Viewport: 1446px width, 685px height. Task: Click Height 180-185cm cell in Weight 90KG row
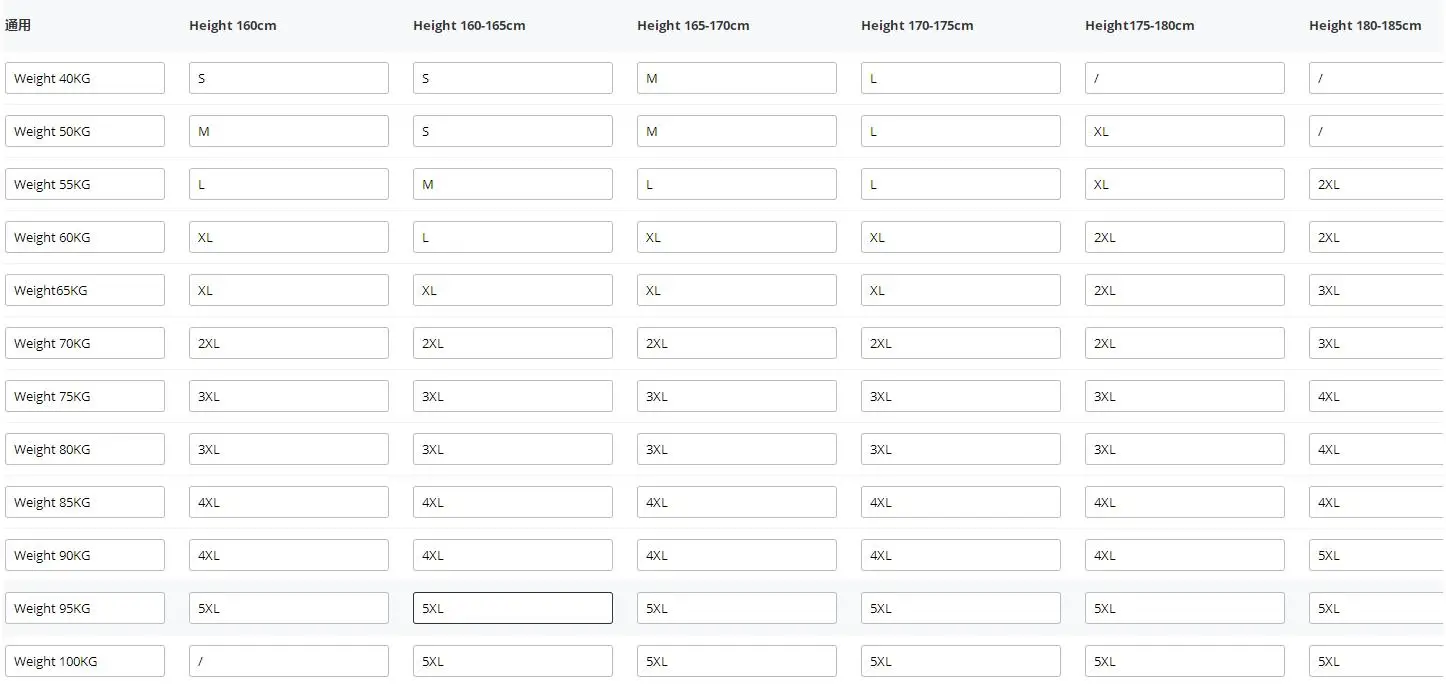(1376, 555)
